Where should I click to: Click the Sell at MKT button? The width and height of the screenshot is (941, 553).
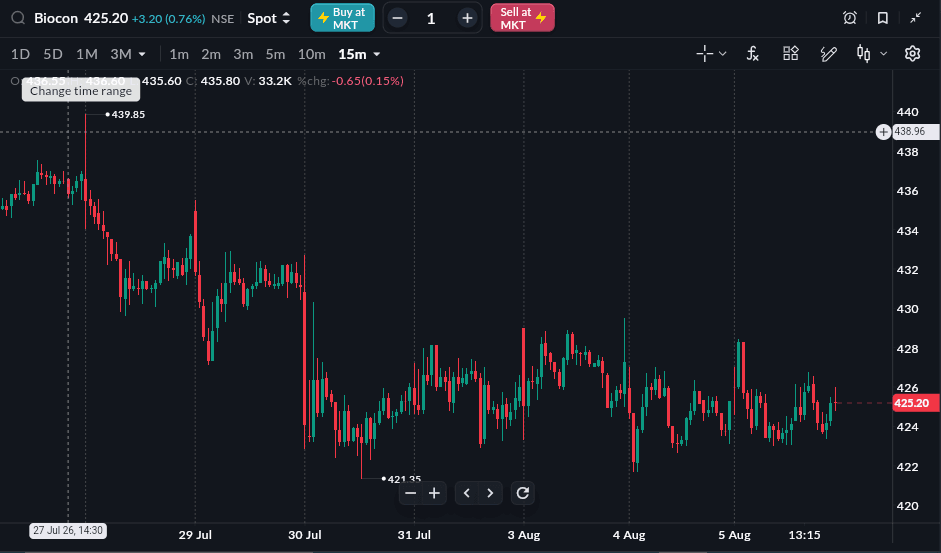[522, 18]
